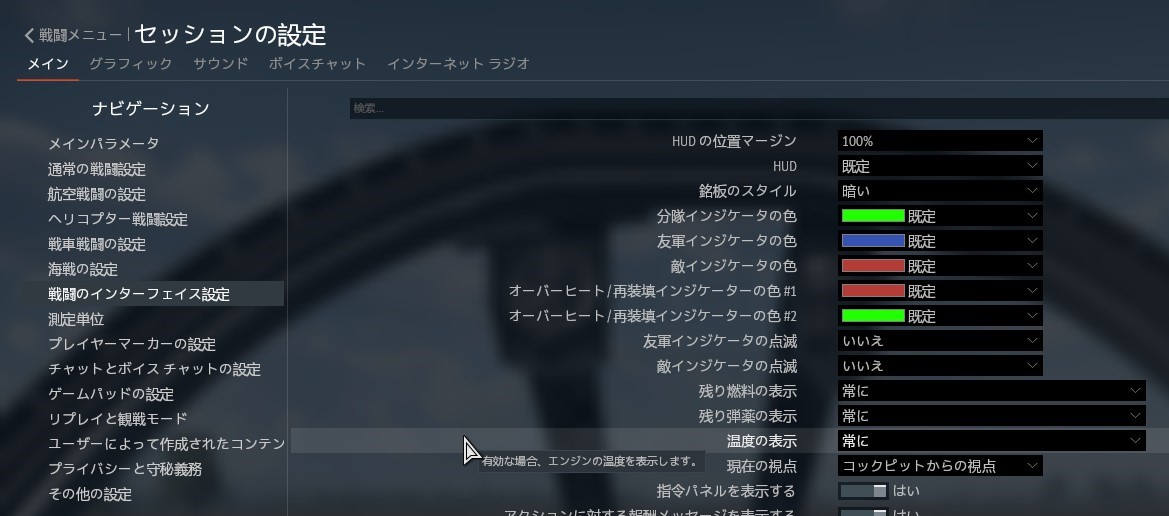Open the インターネット ラジオ tab
The height and width of the screenshot is (516, 1169).
[x=458, y=64]
